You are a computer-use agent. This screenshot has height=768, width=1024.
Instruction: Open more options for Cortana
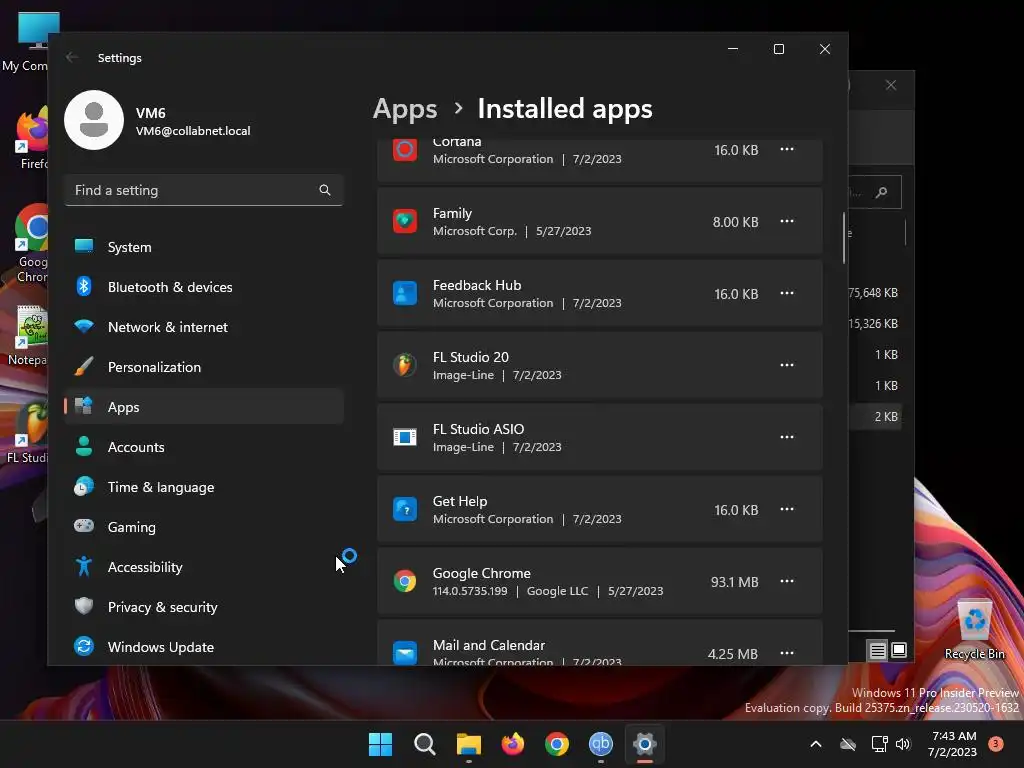pos(787,150)
